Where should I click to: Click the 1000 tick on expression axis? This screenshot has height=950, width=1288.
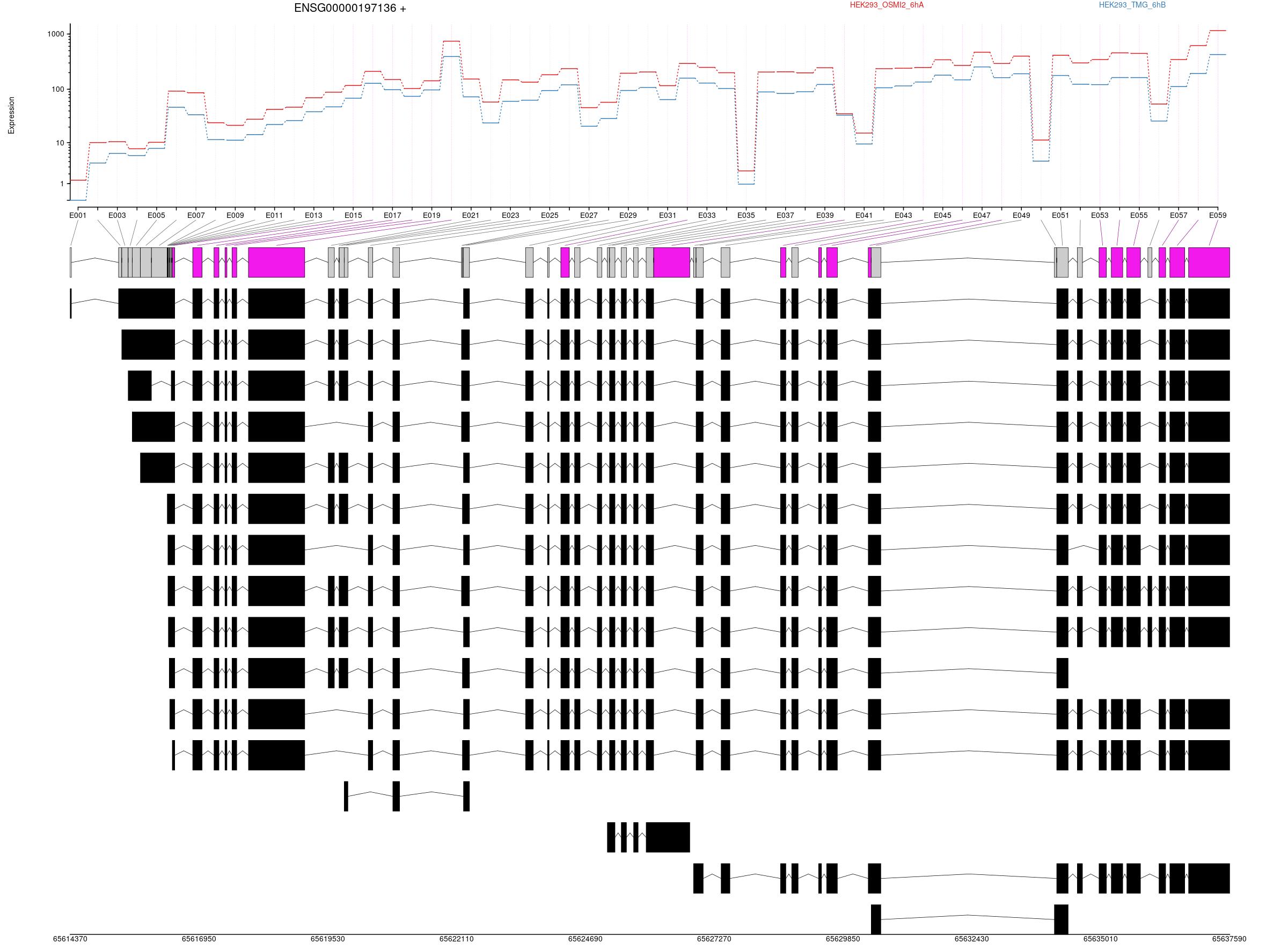point(56,34)
